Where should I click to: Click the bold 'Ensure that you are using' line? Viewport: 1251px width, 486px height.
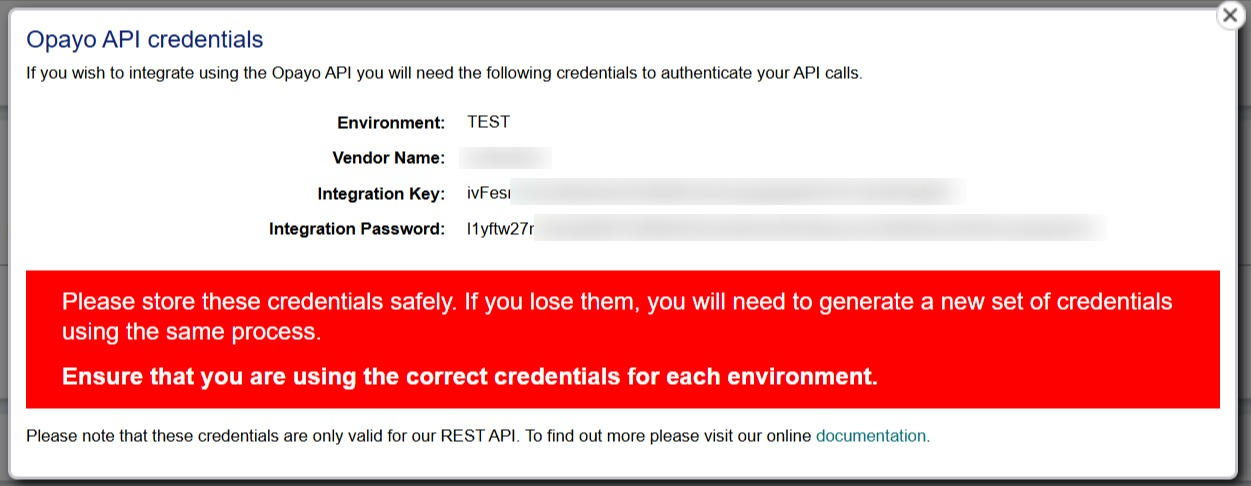[x=469, y=377]
